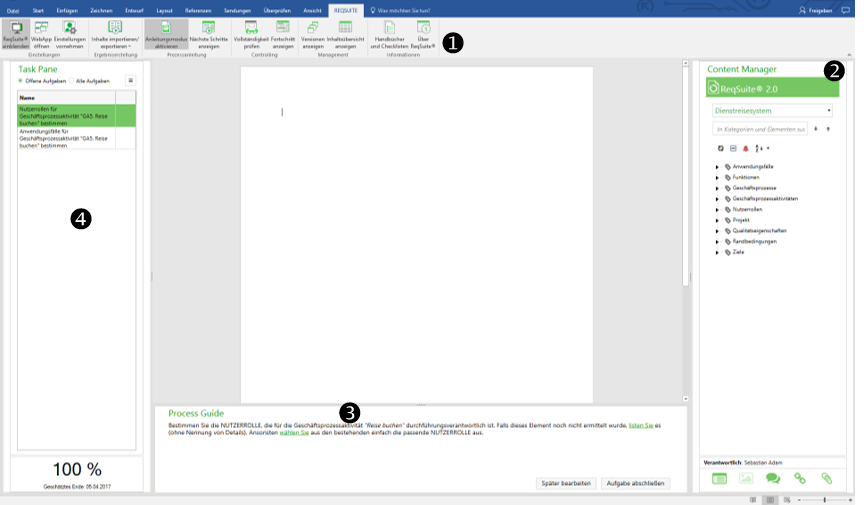Click the paperclip attachment icon
This screenshot has width=864, height=505.
pos(826,479)
